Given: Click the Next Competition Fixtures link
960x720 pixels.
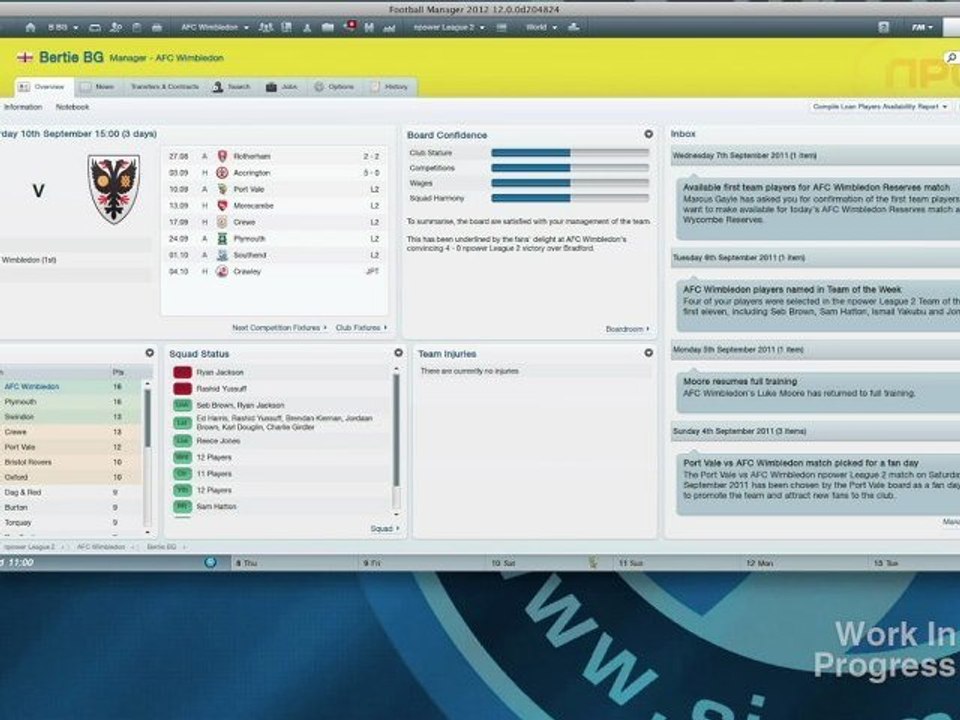Looking at the screenshot, I should [x=279, y=328].
